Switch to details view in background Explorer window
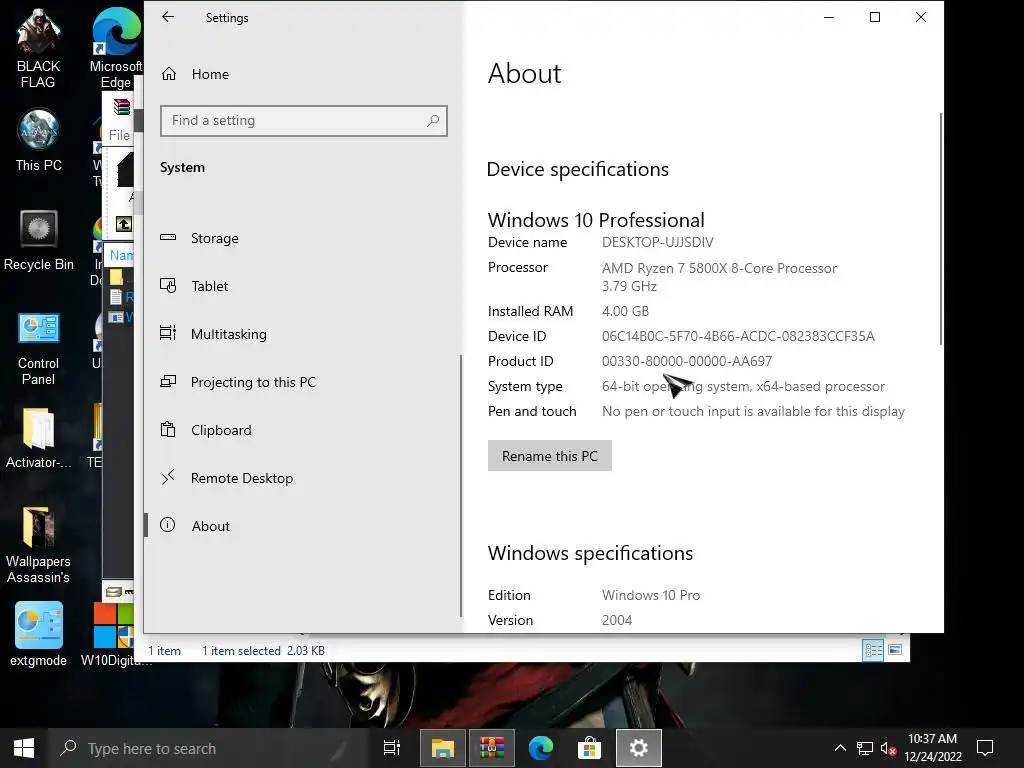 [x=873, y=650]
